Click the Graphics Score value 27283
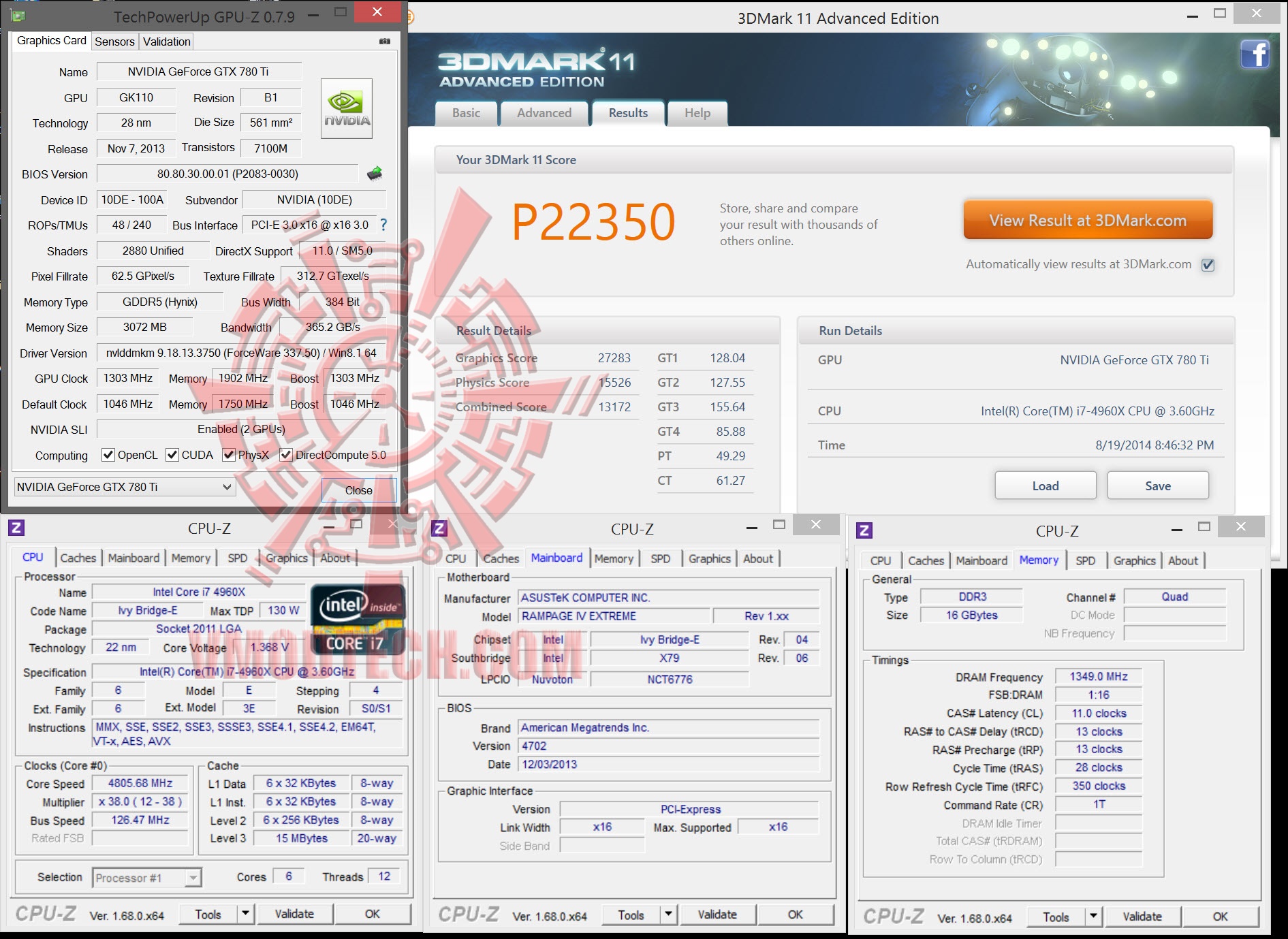The image size is (1288, 939). [x=614, y=357]
